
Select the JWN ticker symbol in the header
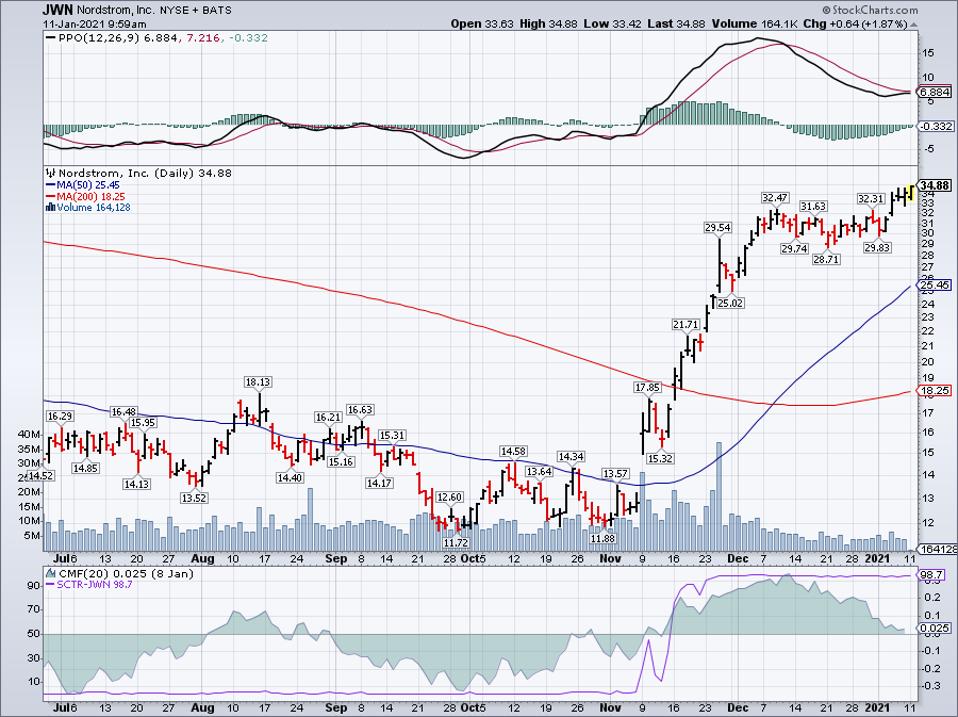coord(58,10)
